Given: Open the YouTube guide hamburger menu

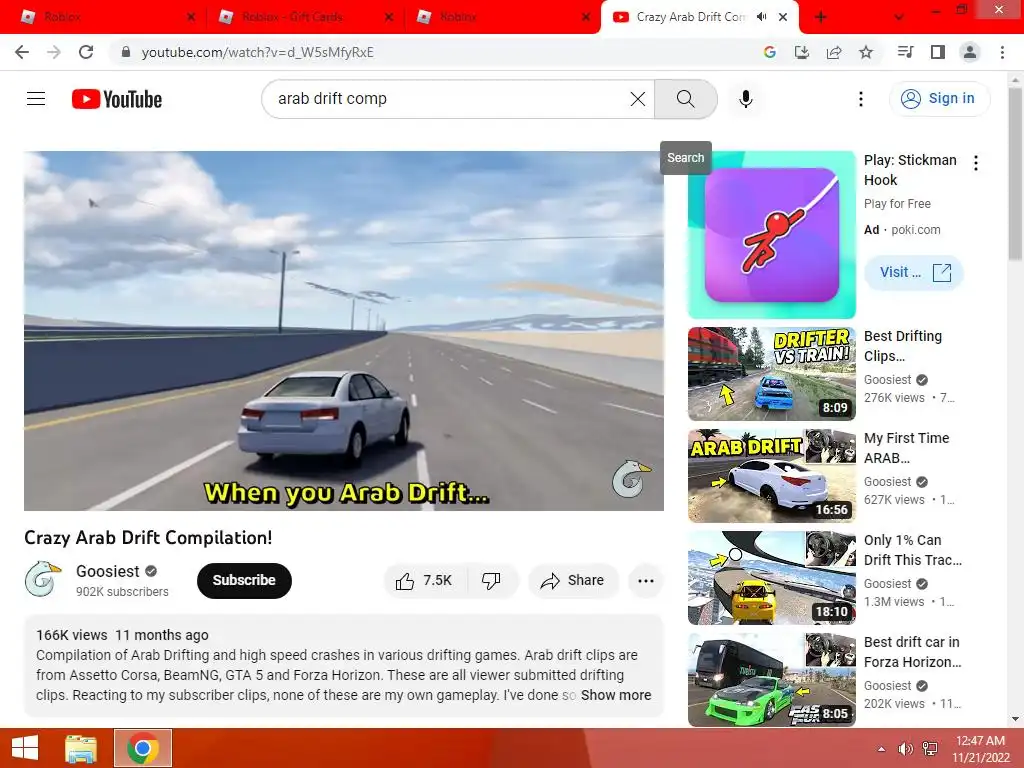Looking at the screenshot, I should click(x=36, y=99).
